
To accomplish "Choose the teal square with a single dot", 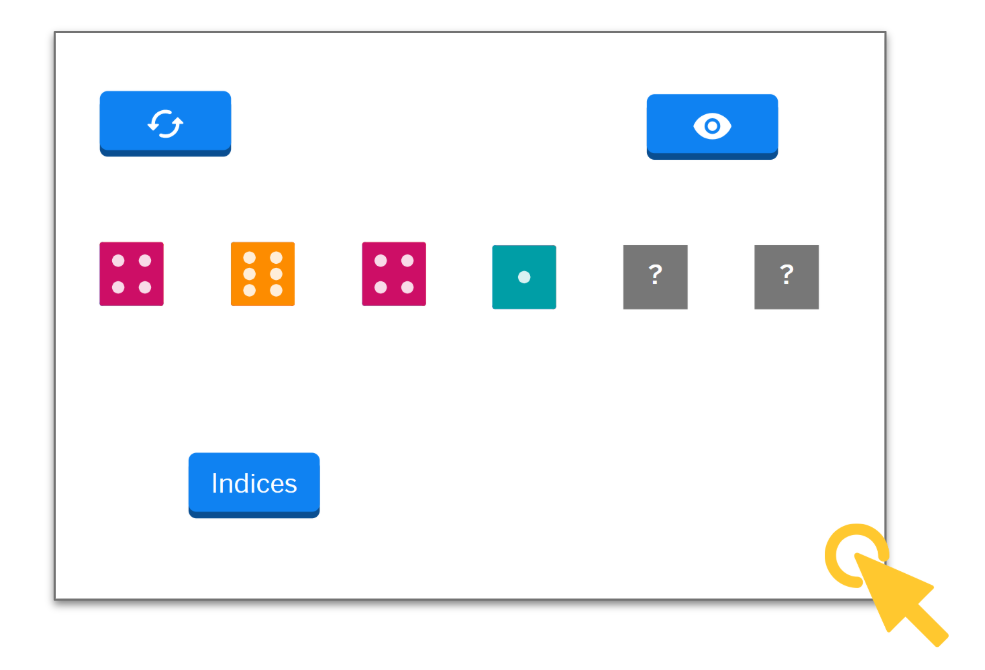I will pos(524,277).
